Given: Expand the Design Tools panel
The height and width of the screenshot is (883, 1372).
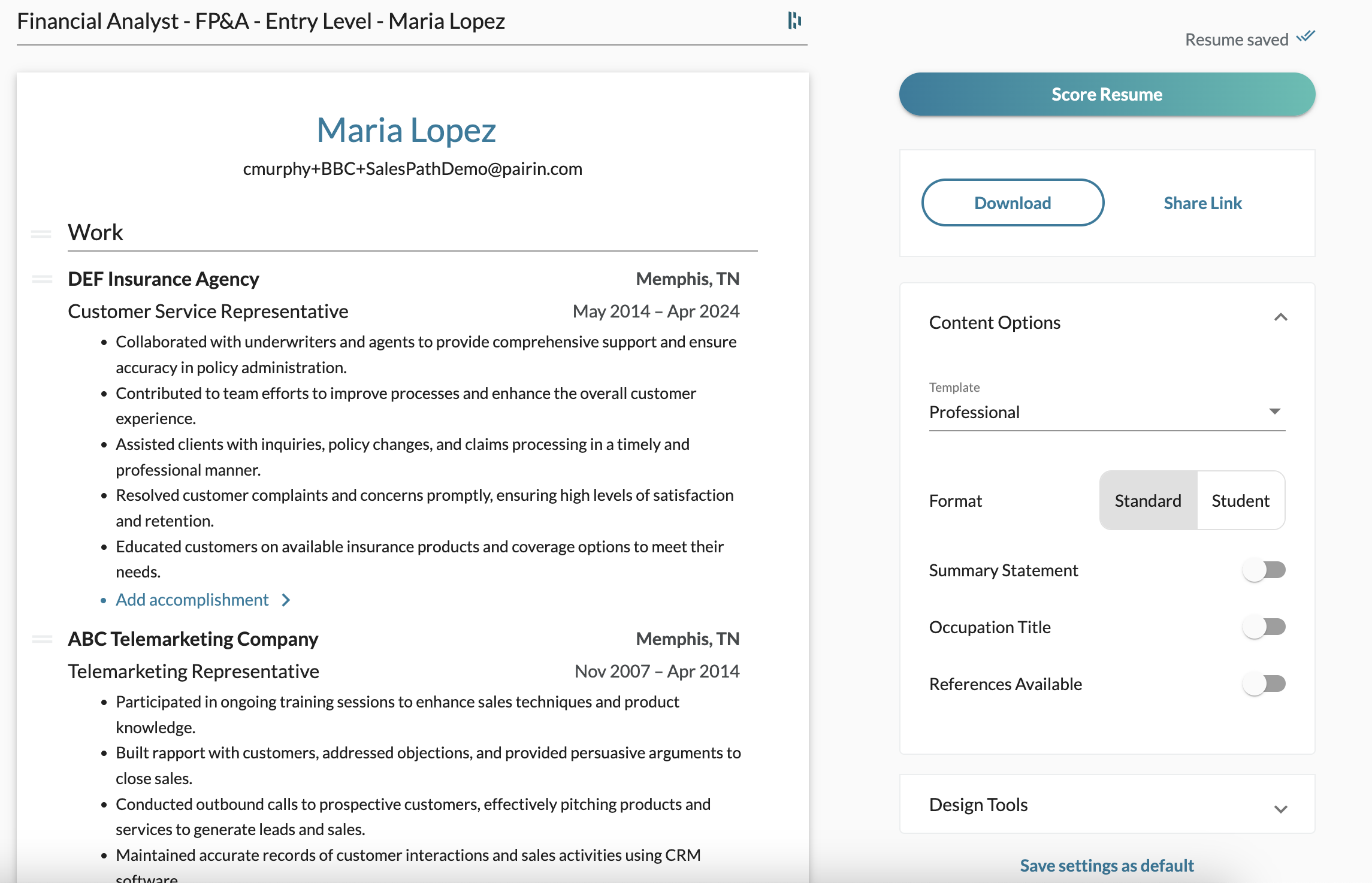Looking at the screenshot, I should (x=1280, y=809).
